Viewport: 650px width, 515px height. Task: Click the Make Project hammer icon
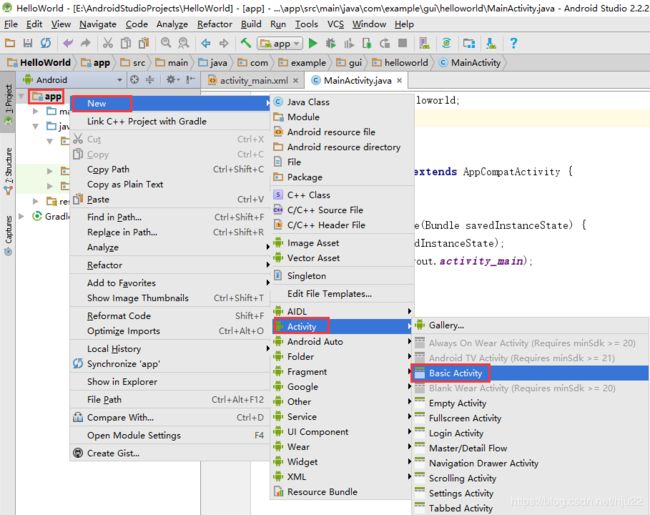point(246,43)
